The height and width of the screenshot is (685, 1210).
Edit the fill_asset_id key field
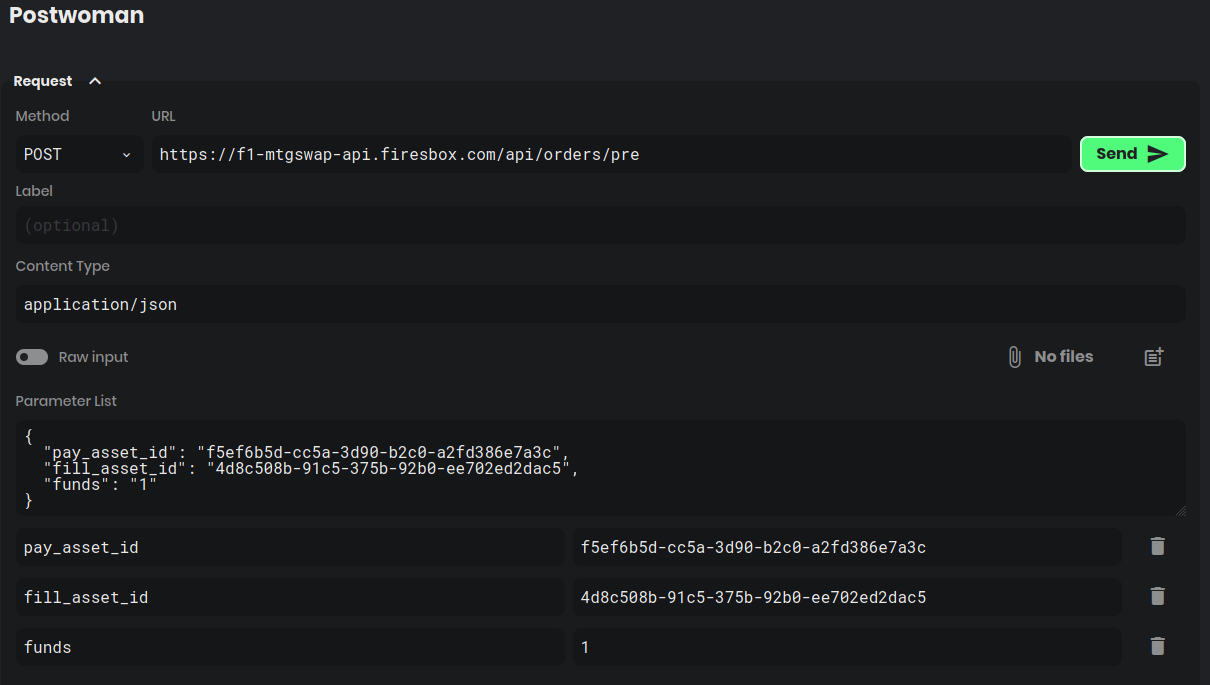coord(290,597)
